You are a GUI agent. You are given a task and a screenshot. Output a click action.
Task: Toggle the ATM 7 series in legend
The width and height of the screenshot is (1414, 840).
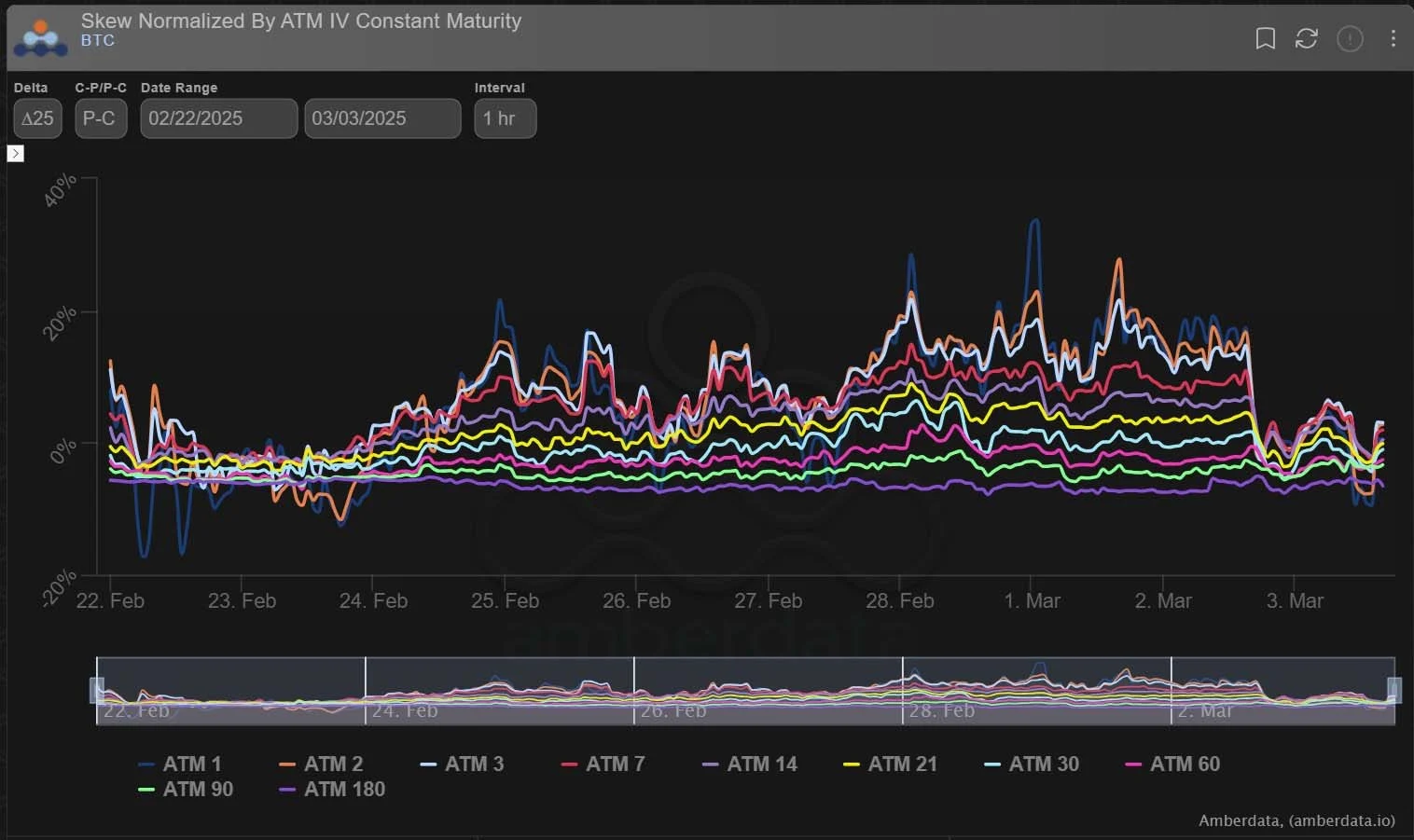[x=602, y=764]
